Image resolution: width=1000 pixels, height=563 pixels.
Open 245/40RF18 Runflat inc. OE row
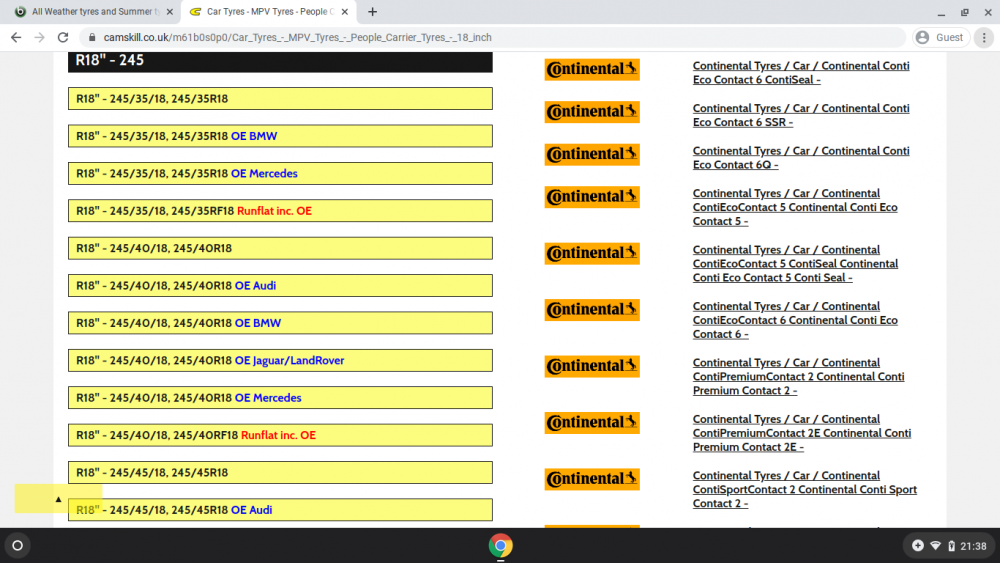click(x=280, y=435)
